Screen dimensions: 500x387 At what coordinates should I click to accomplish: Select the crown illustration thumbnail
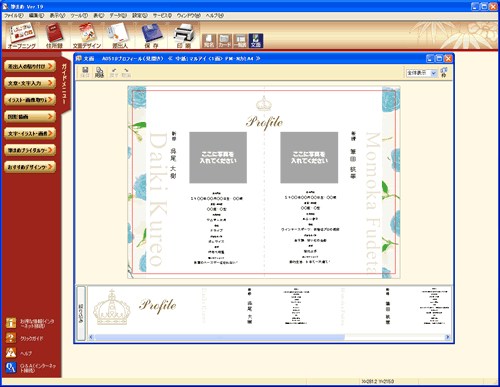coord(112,307)
